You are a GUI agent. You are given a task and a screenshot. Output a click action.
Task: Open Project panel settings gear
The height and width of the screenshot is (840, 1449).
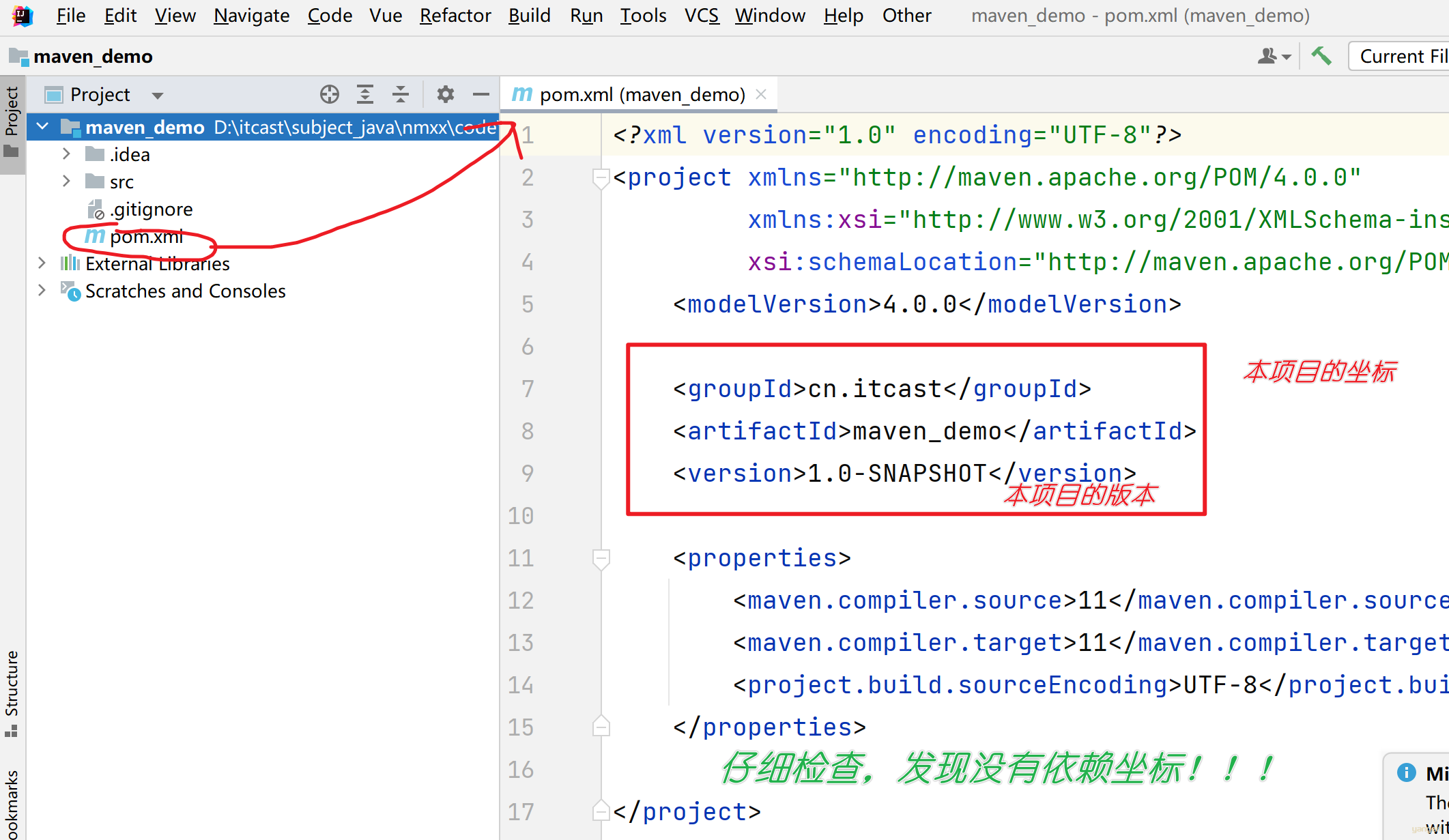(x=446, y=94)
